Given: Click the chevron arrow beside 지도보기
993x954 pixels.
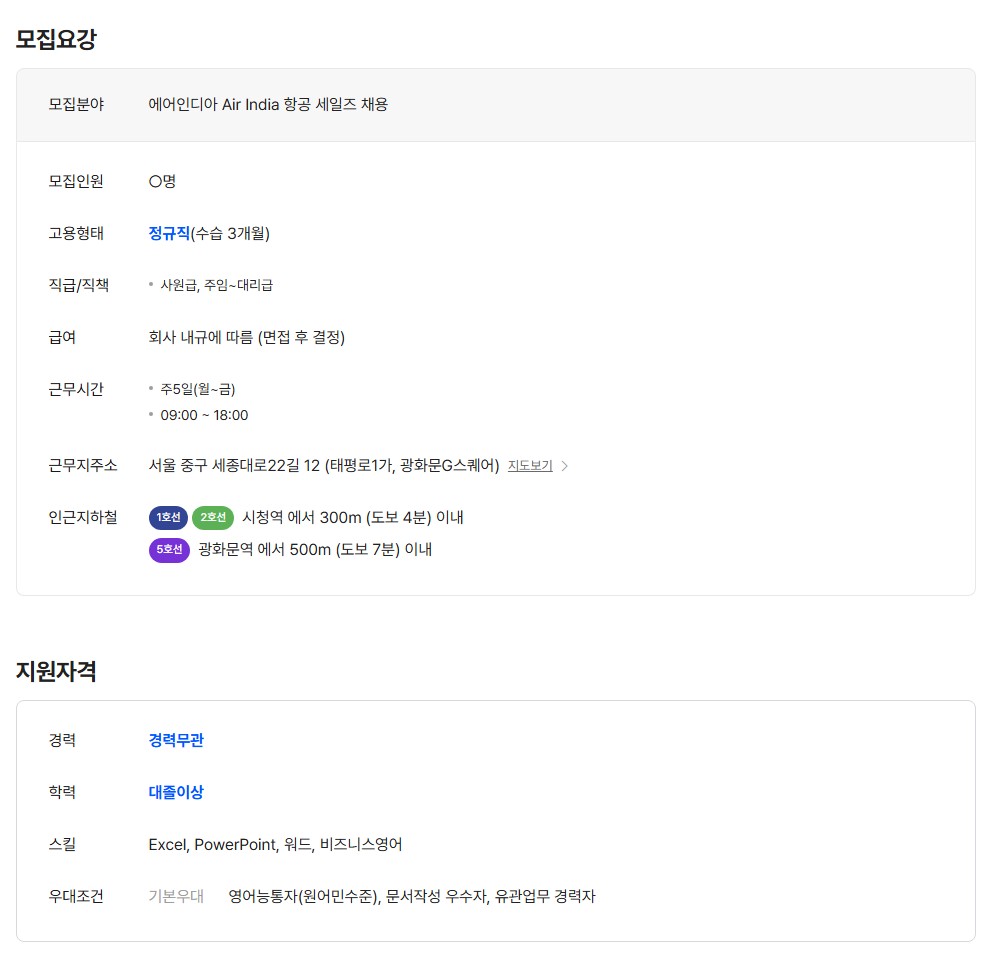Looking at the screenshot, I should 565,465.
